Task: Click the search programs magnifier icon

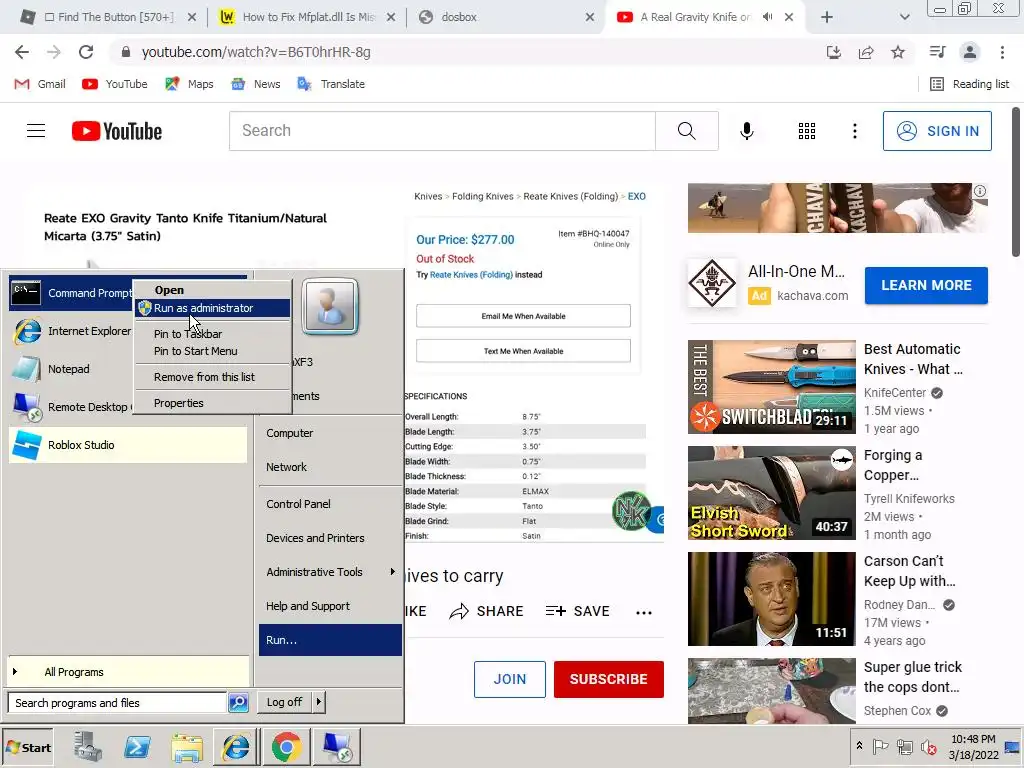Action: tap(238, 703)
